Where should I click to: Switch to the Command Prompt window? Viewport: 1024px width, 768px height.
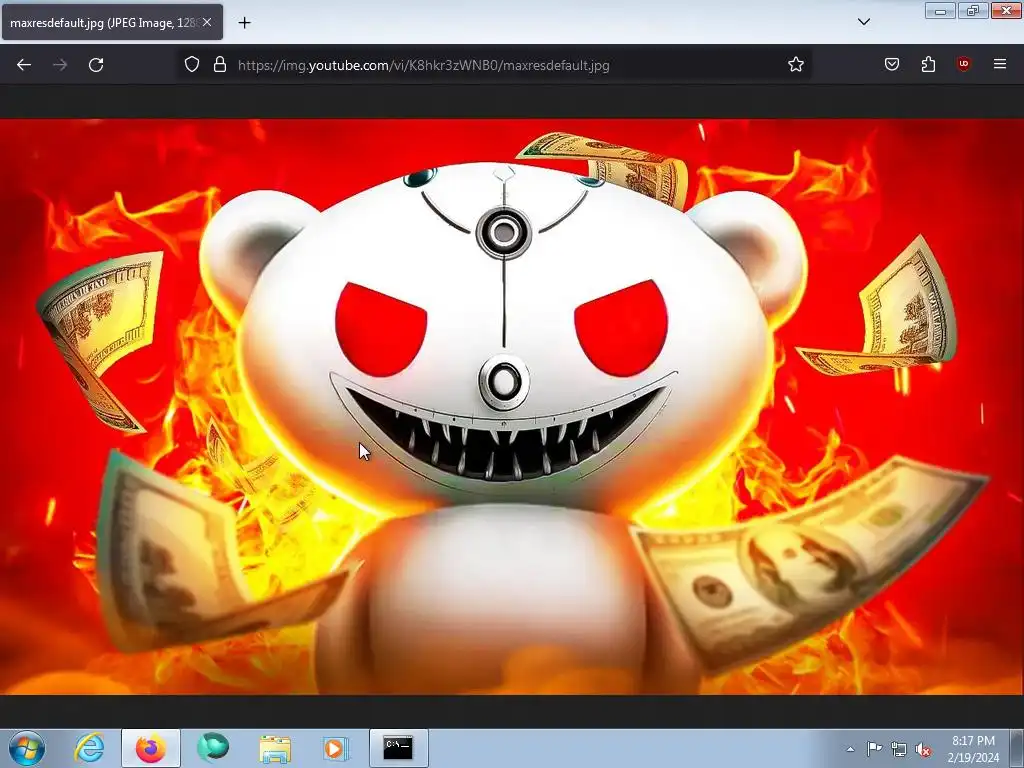click(398, 748)
